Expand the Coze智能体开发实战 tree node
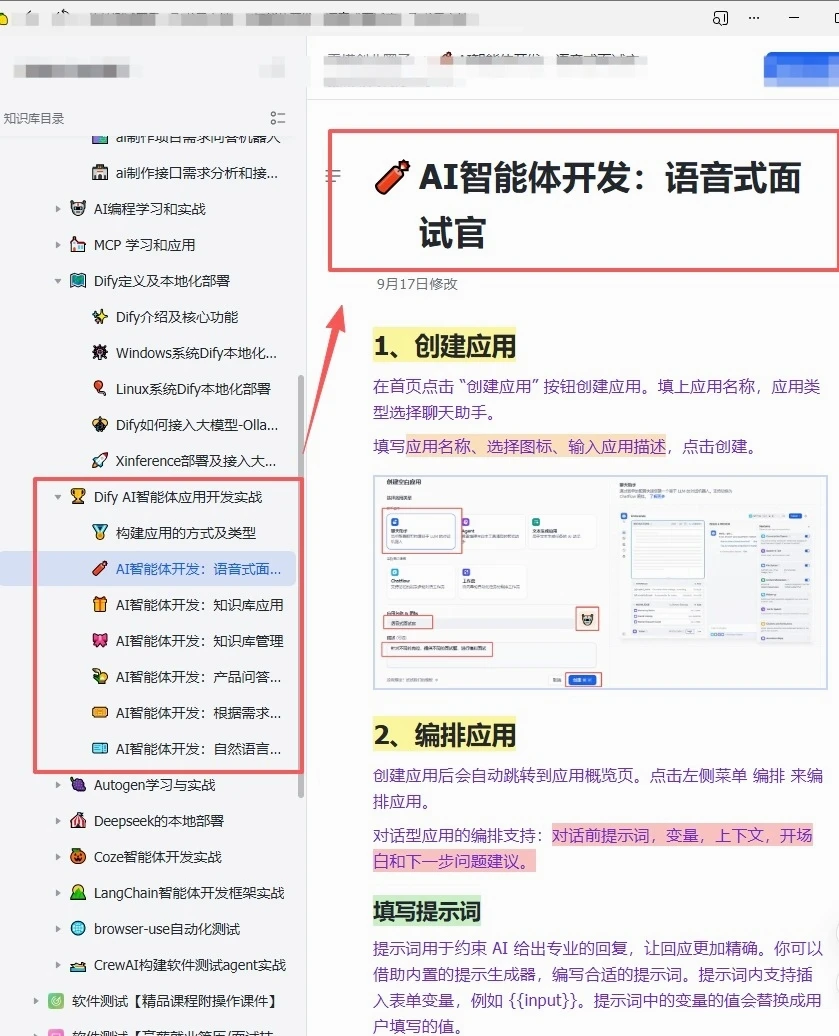This screenshot has width=839, height=1036. pyautogui.click(x=58, y=856)
